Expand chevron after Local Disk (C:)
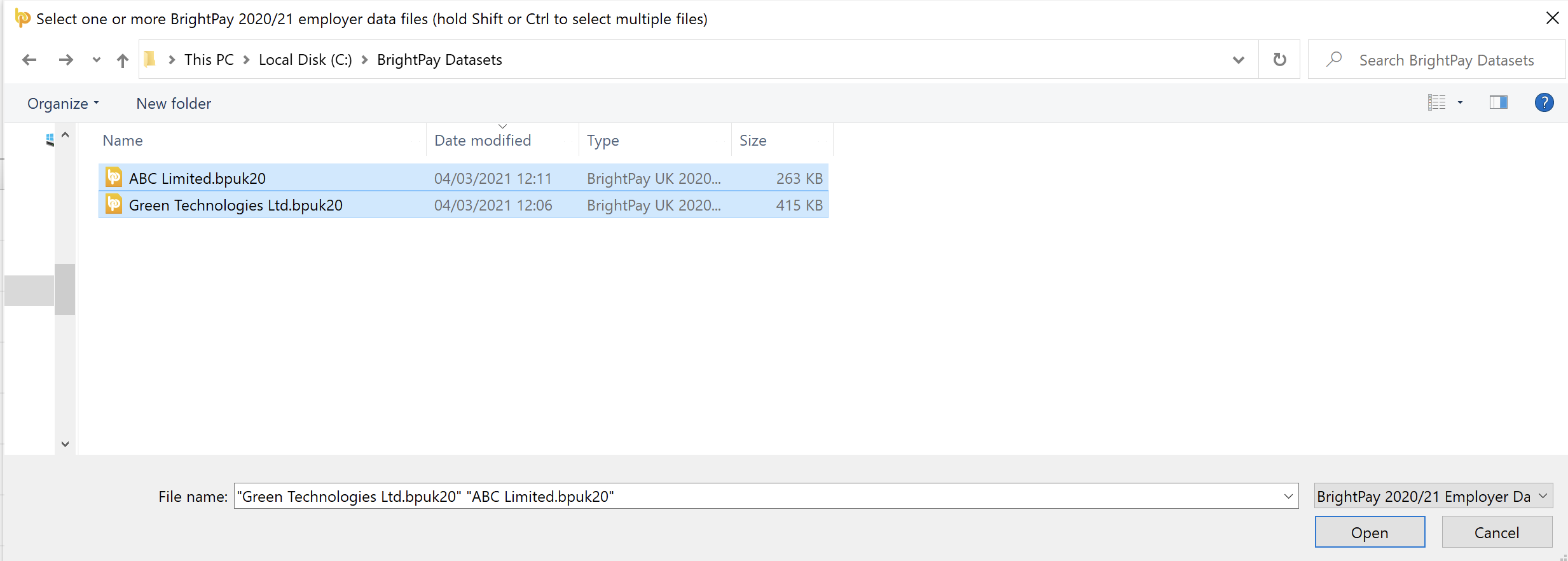 (x=365, y=60)
